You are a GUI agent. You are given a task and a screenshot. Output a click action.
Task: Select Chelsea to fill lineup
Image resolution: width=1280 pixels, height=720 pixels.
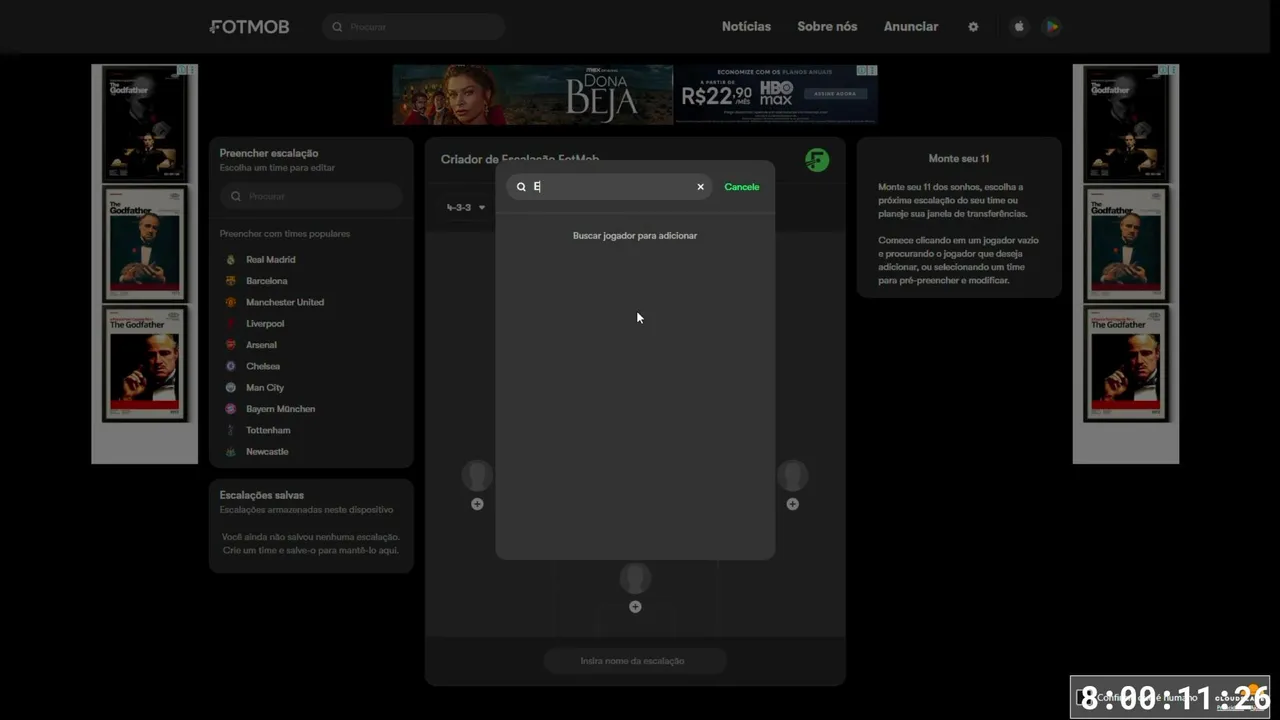point(263,366)
